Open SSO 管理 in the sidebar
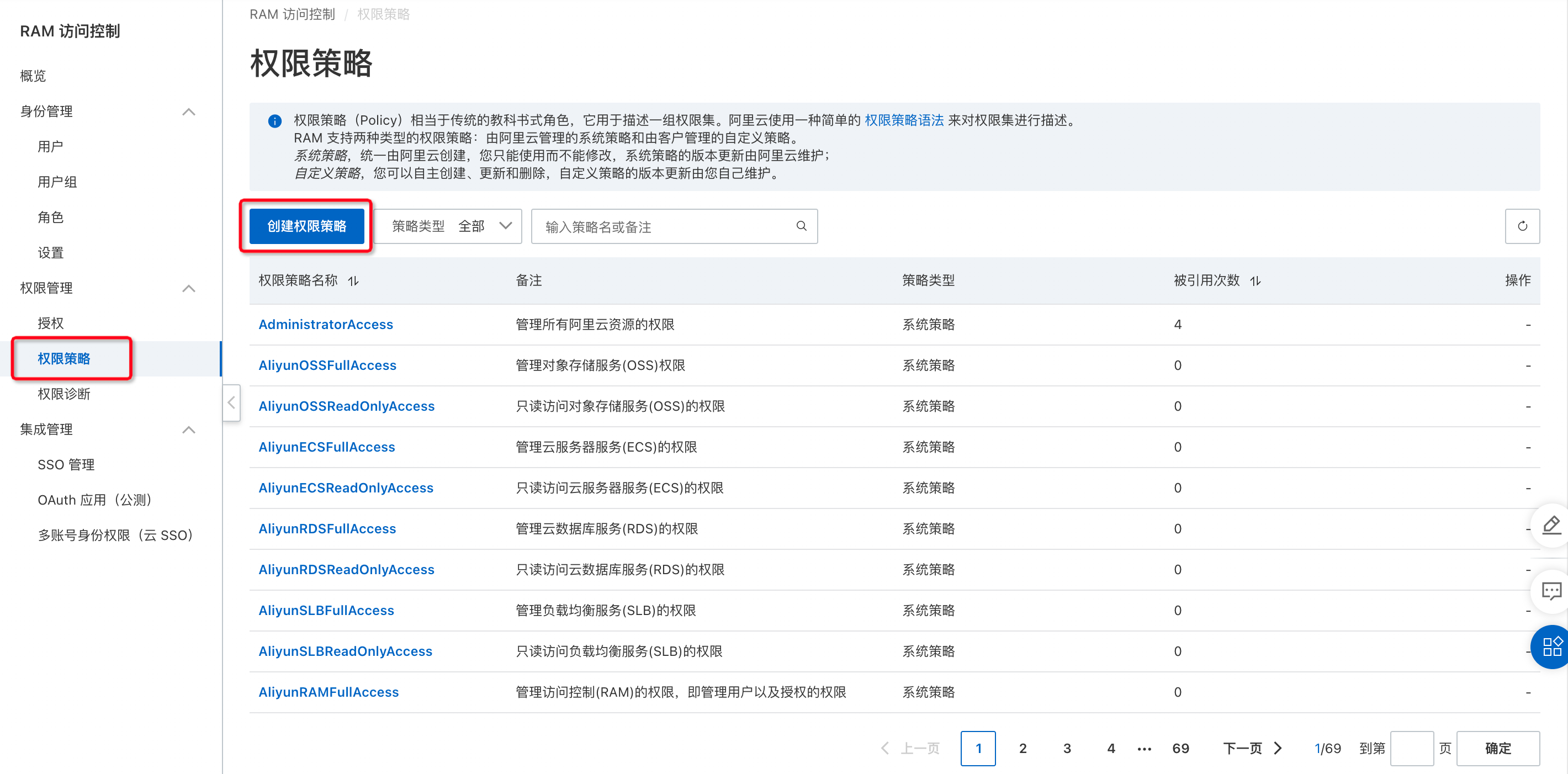Viewport: 1568px width, 774px height. 66,464
